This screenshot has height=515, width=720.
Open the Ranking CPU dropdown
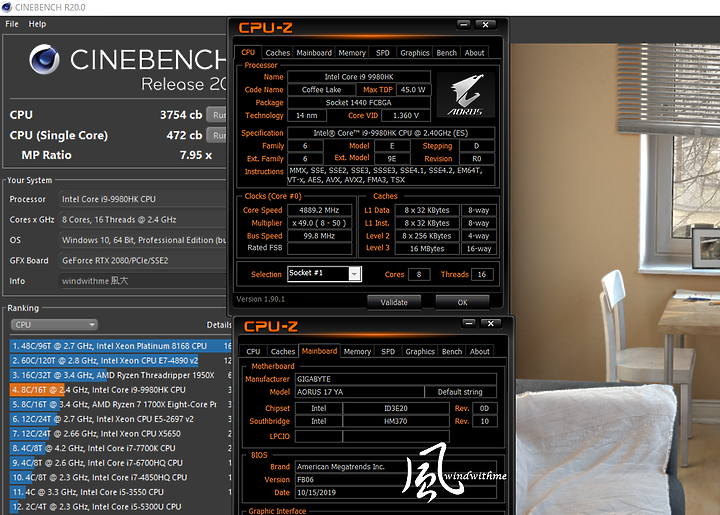coord(54,325)
